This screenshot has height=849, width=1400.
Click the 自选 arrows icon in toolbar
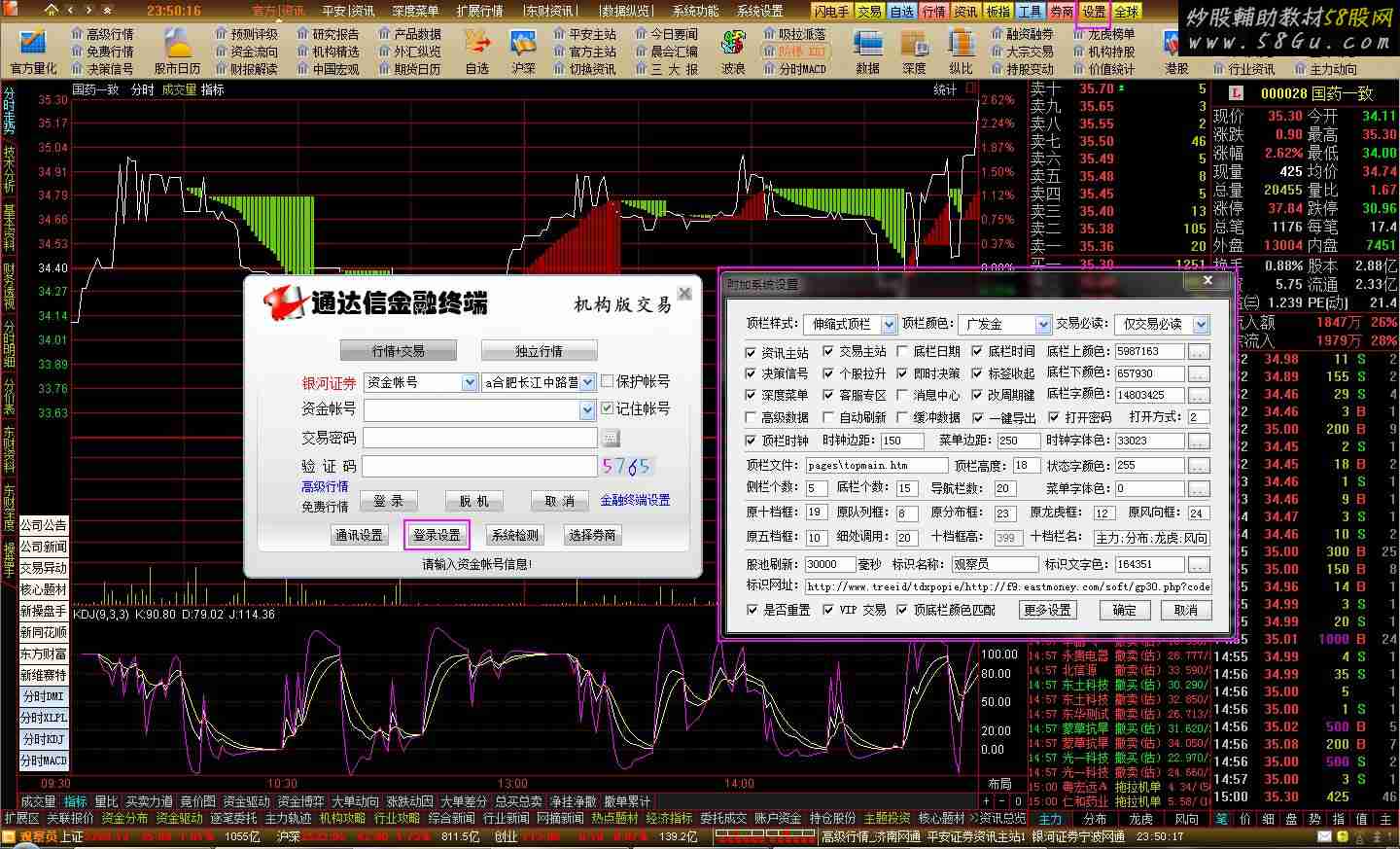477,51
